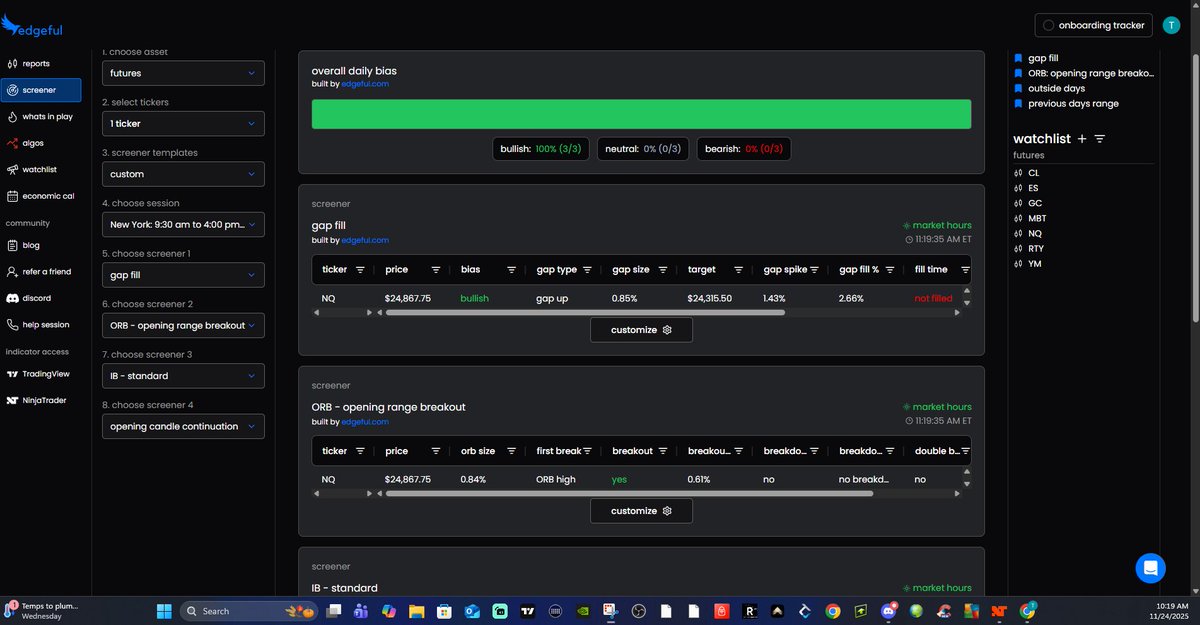Screen dimensions: 1200x625
Task: Open NinjaTrader indicator access
Action: click(42, 399)
